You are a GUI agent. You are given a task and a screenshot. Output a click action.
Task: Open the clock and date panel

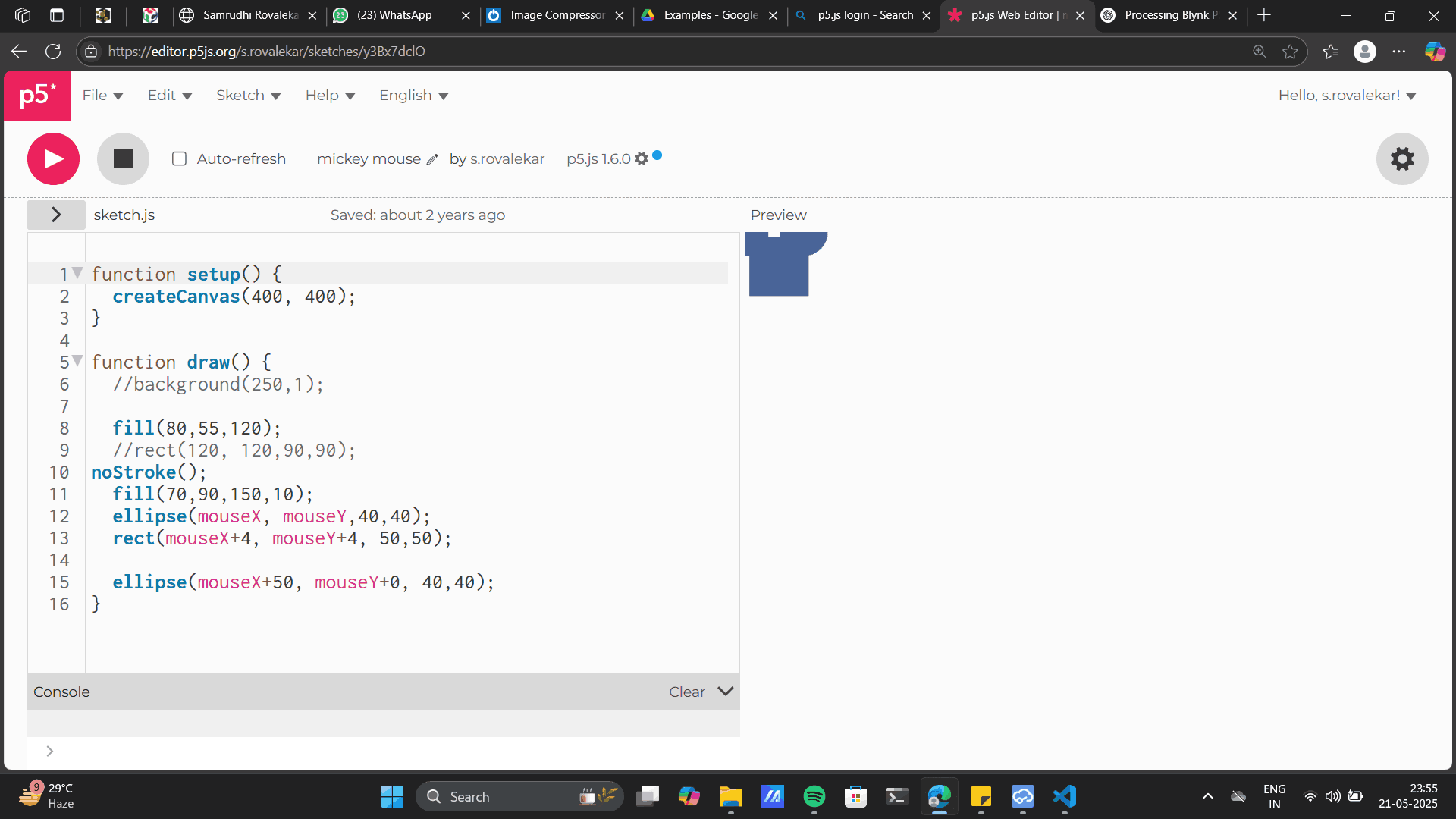(x=1407, y=796)
